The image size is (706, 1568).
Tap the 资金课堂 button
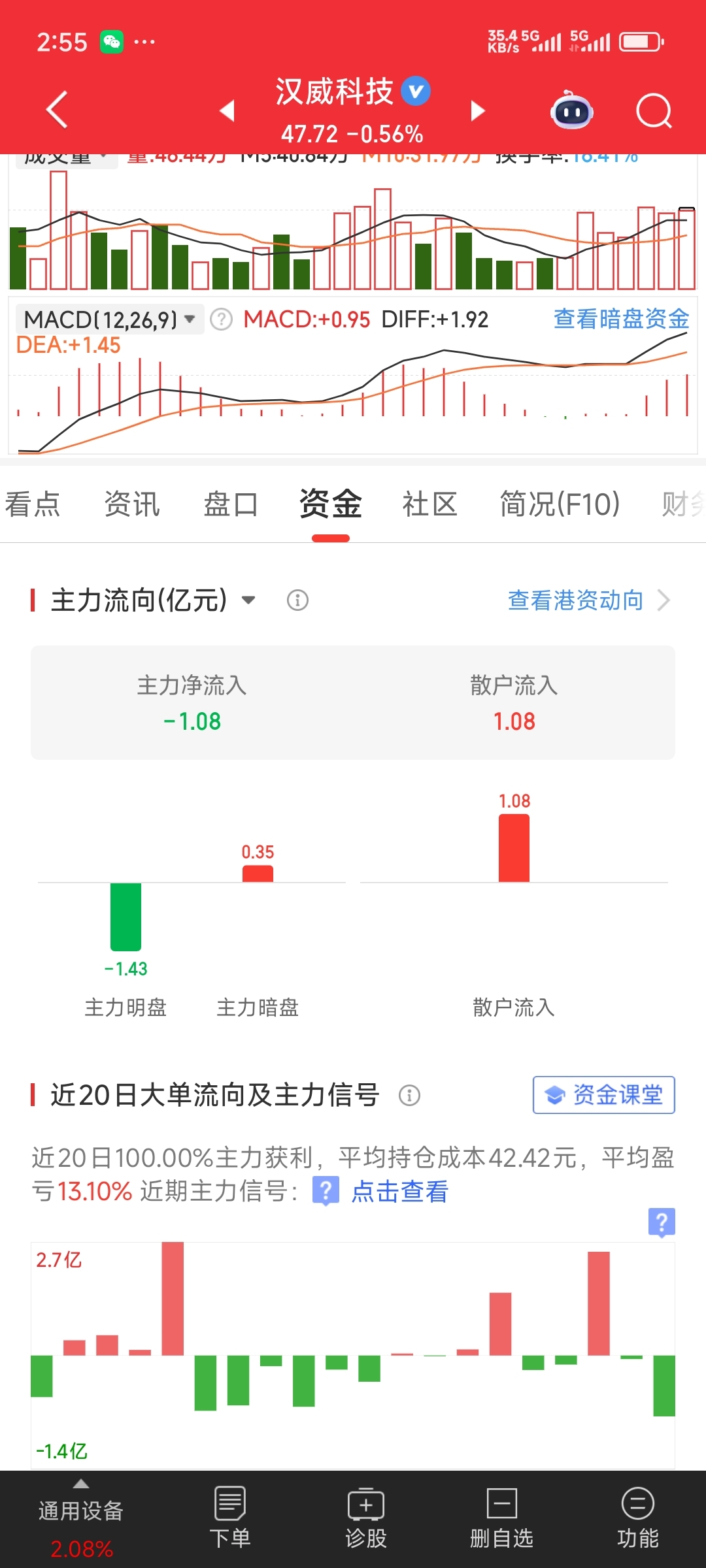[604, 1095]
